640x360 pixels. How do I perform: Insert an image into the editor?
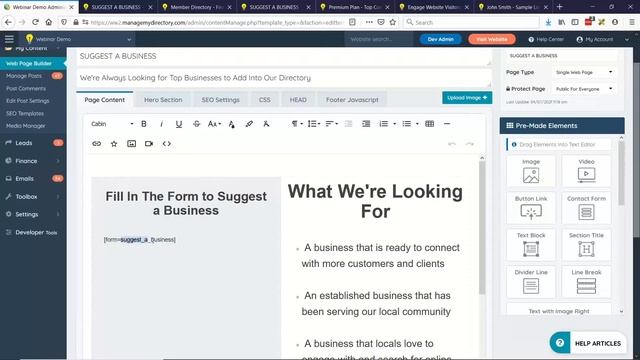point(131,144)
